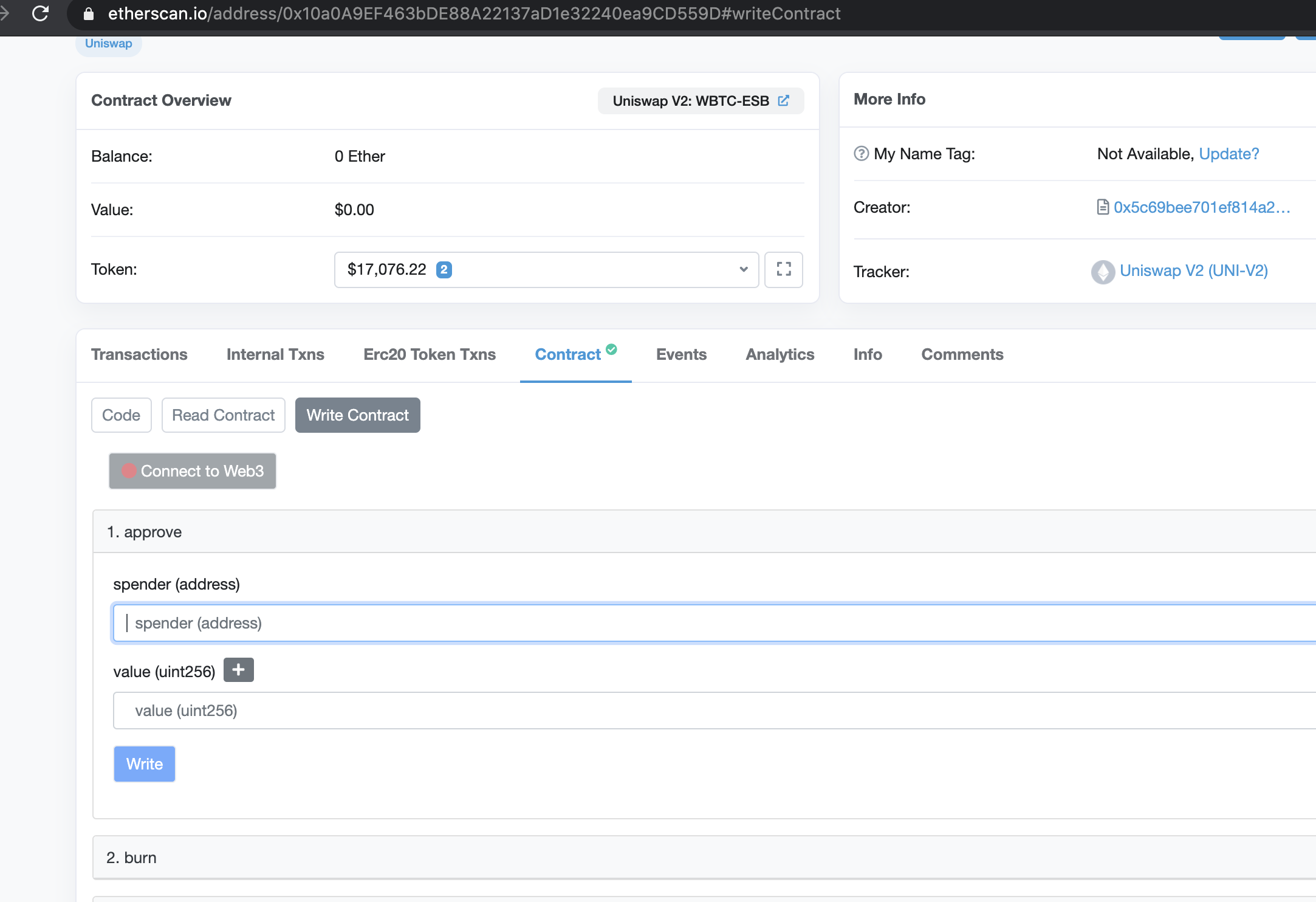Click the plus button beside value (uint256)
Viewport: 1316px width, 902px height.
238,670
